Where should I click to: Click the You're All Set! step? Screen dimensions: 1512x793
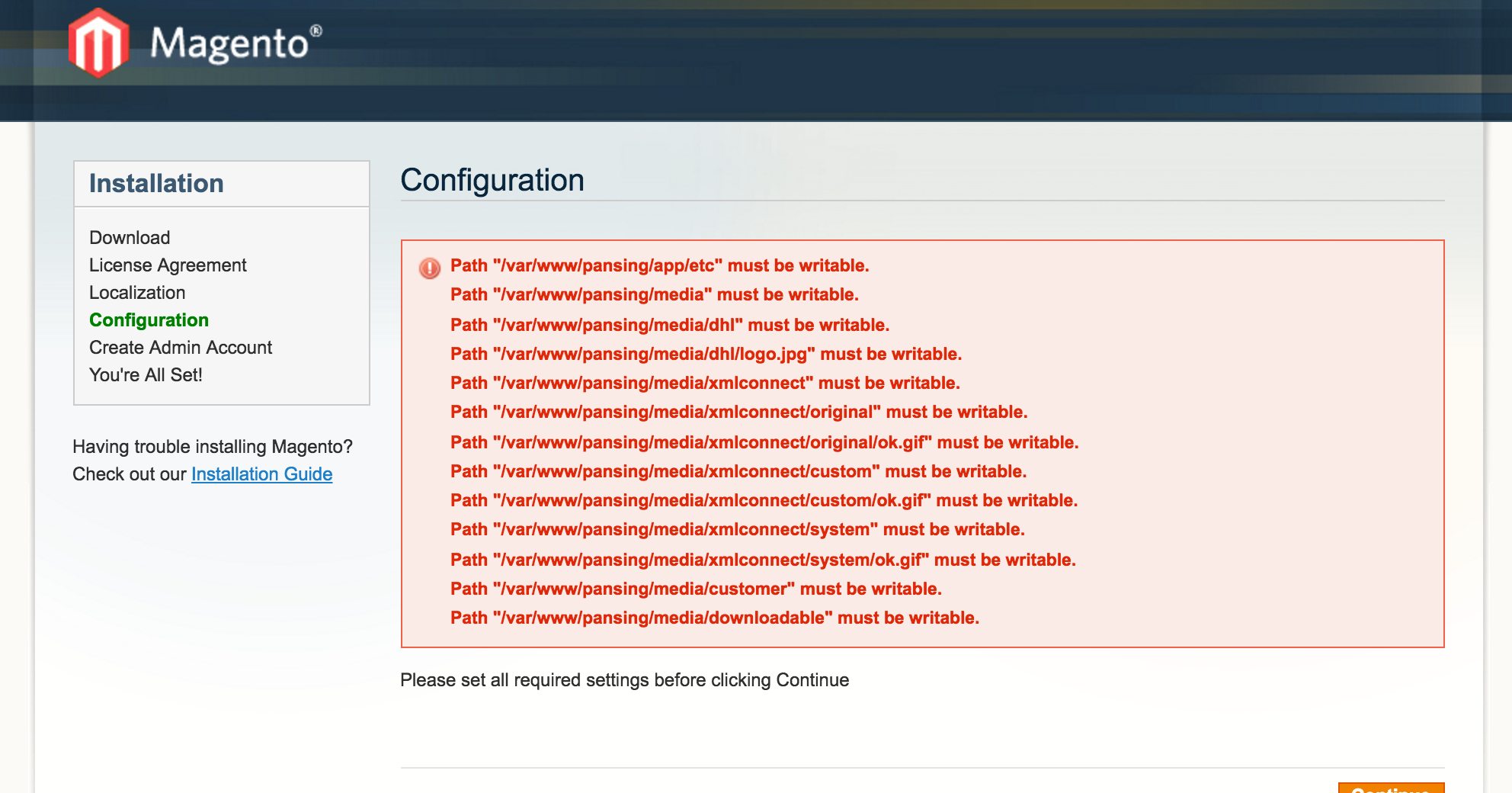pos(146,375)
